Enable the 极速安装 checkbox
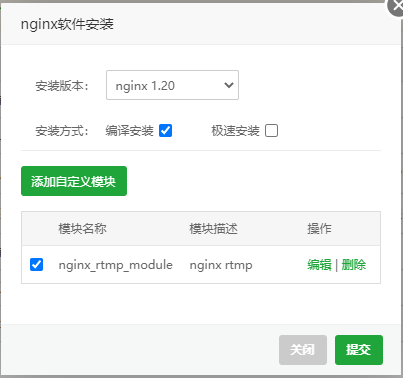This screenshot has width=403, height=378. [271, 131]
